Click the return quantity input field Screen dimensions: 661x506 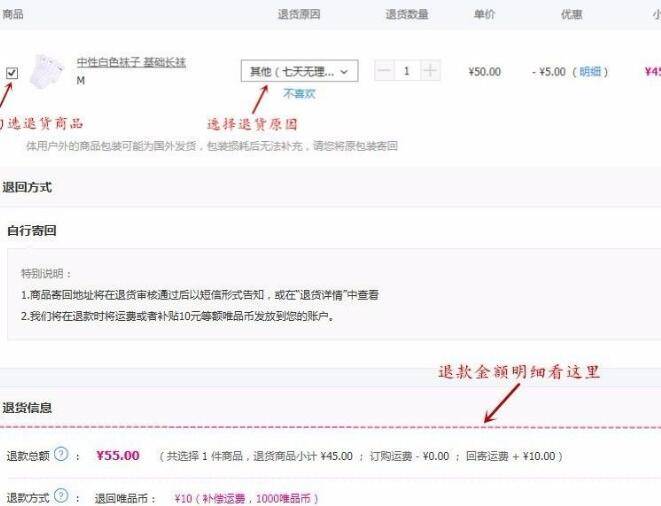(407, 71)
